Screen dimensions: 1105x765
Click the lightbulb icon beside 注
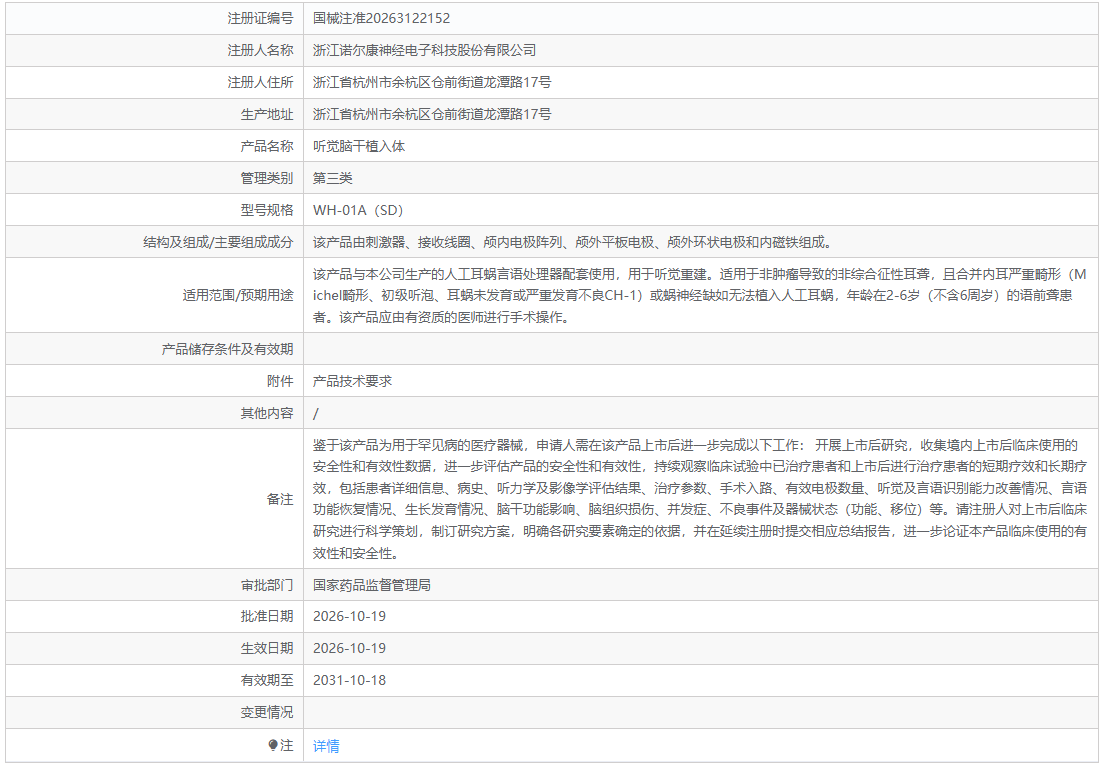click(273, 745)
